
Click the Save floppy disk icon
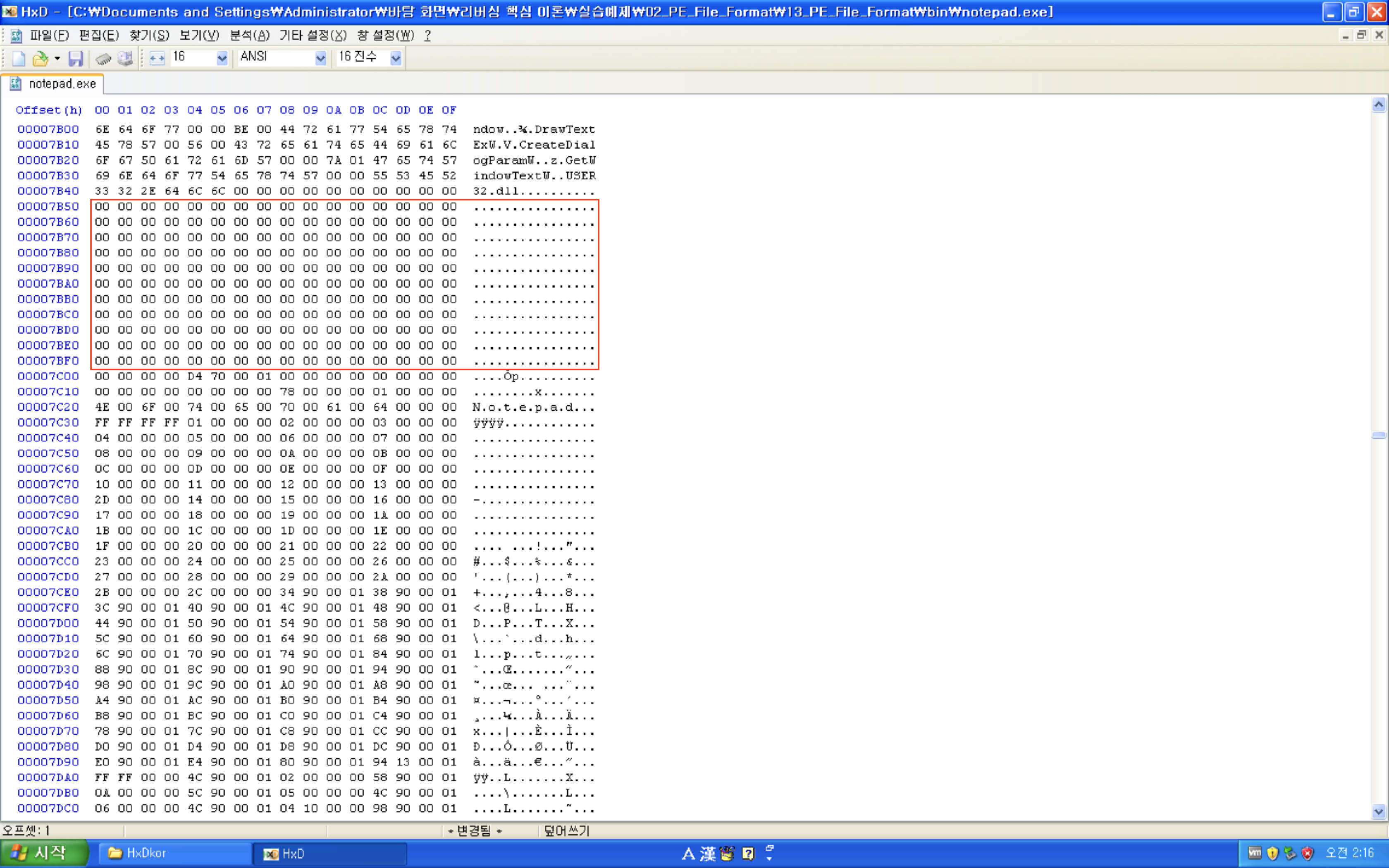(x=75, y=59)
